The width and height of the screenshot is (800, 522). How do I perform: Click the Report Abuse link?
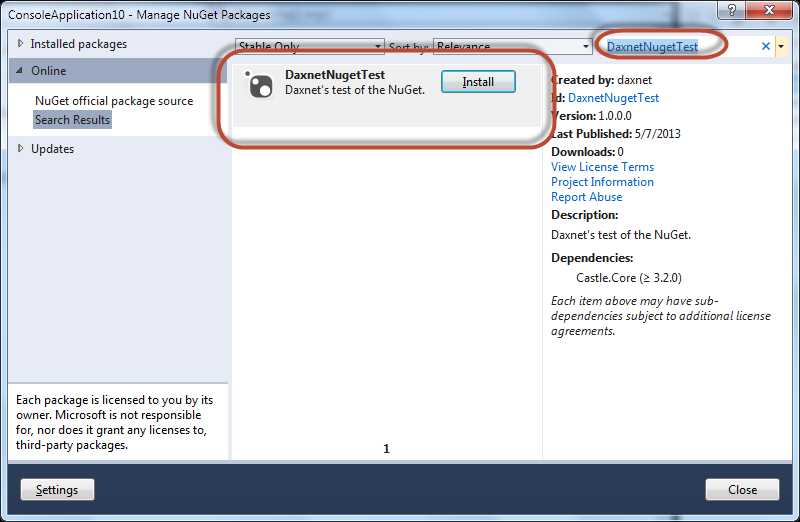click(587, 197)
